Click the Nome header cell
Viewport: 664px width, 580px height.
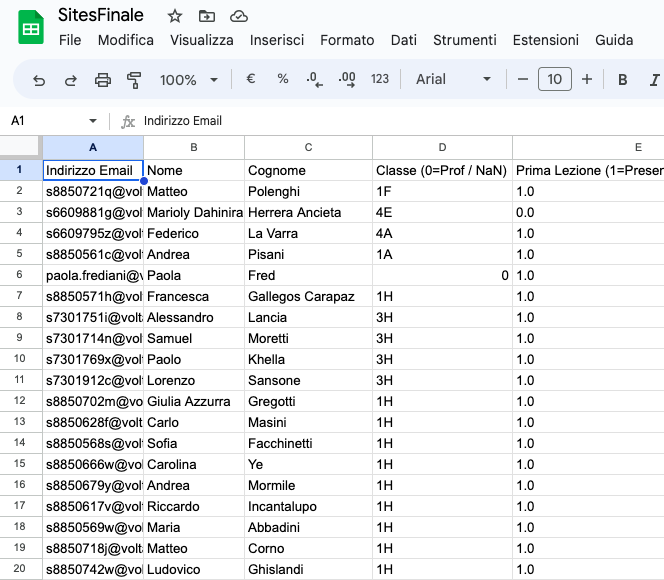[x=194, y=170]
